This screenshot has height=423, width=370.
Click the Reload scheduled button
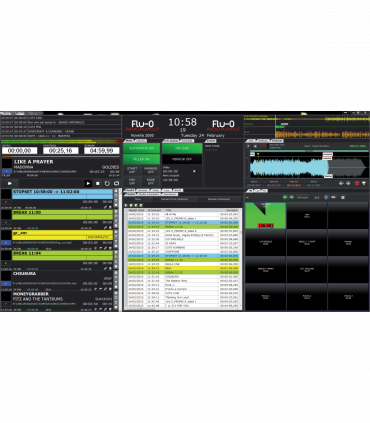click(219, 199)
